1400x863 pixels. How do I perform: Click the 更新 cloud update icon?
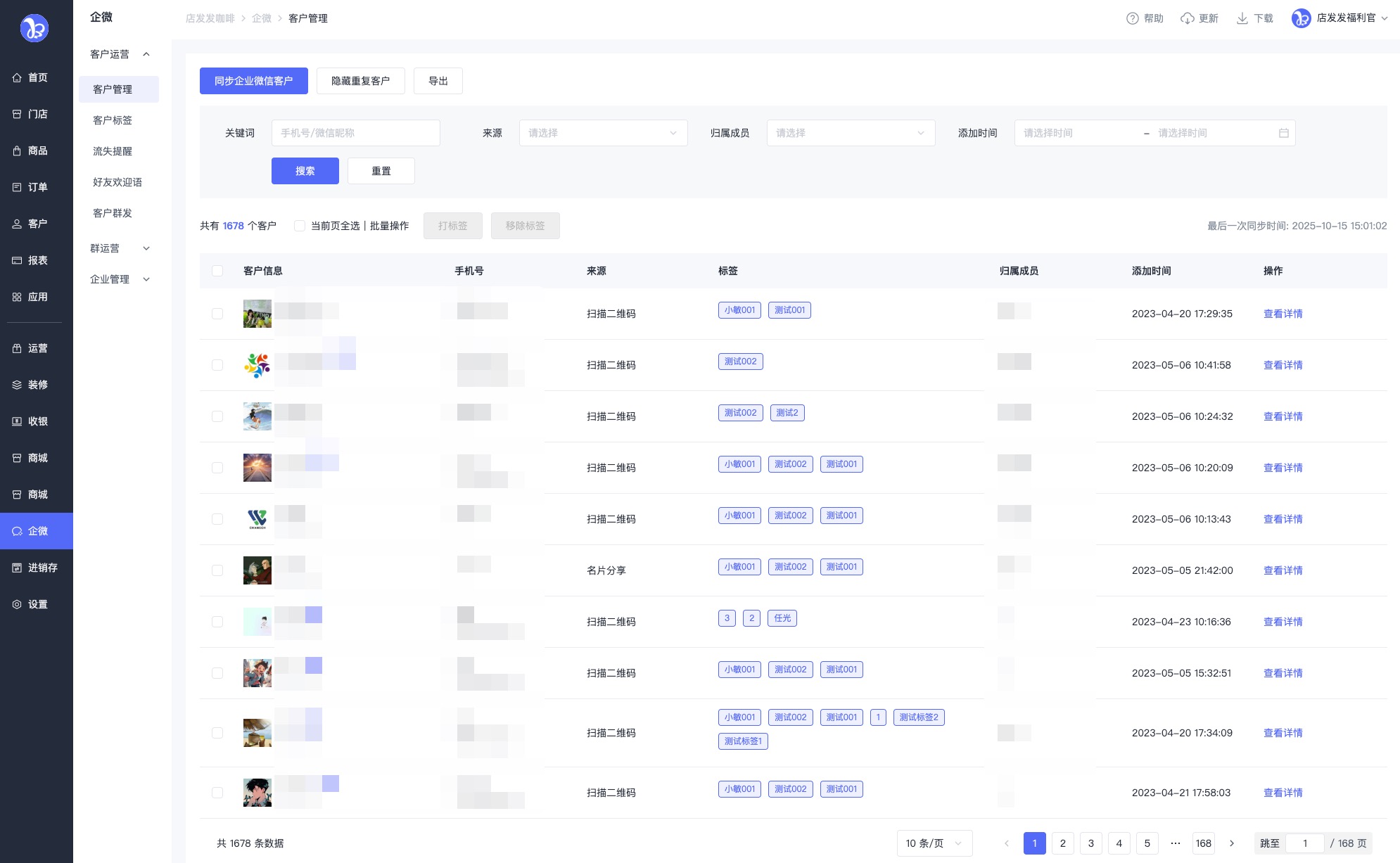pos(1187,18)
